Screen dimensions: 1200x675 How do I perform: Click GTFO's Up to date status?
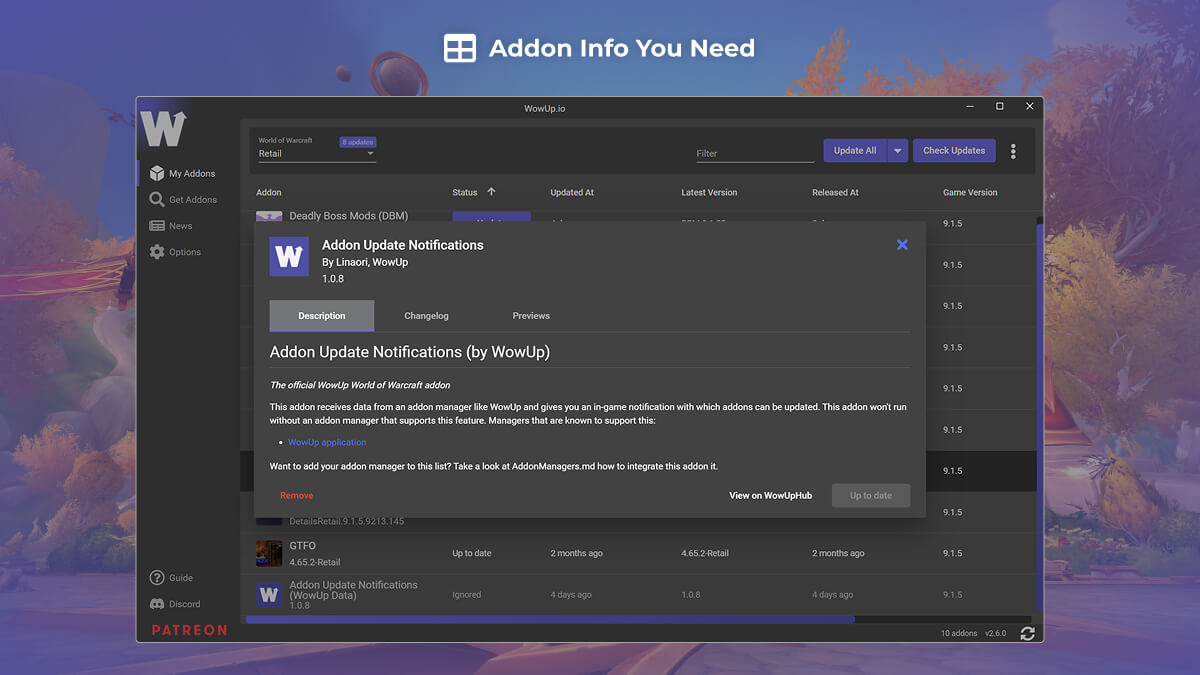pos(471,554)
